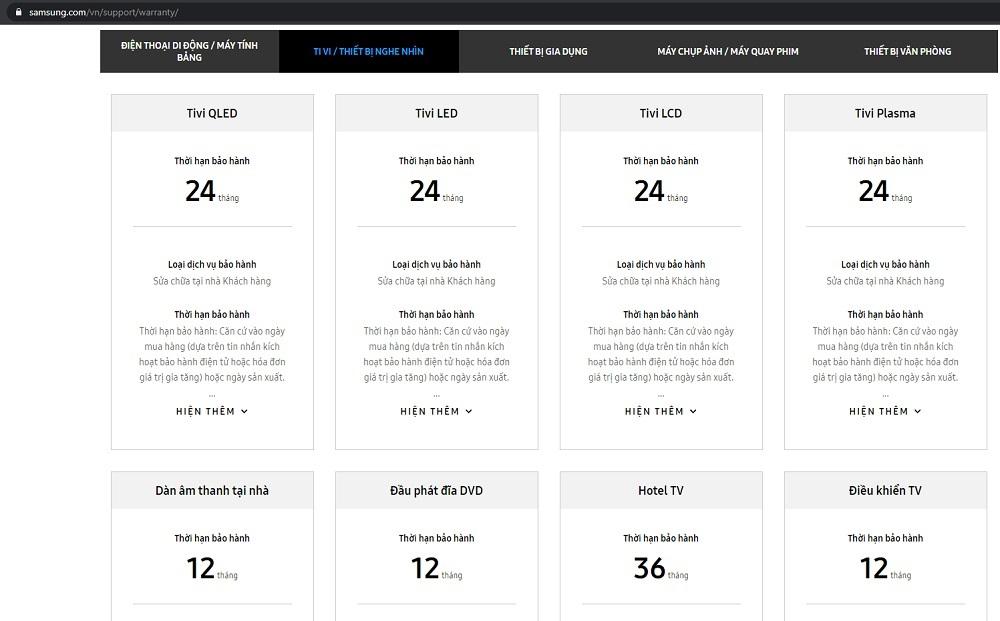Select the Điều khiển TV card header
1000x621 pixels.
coord(885,490)
